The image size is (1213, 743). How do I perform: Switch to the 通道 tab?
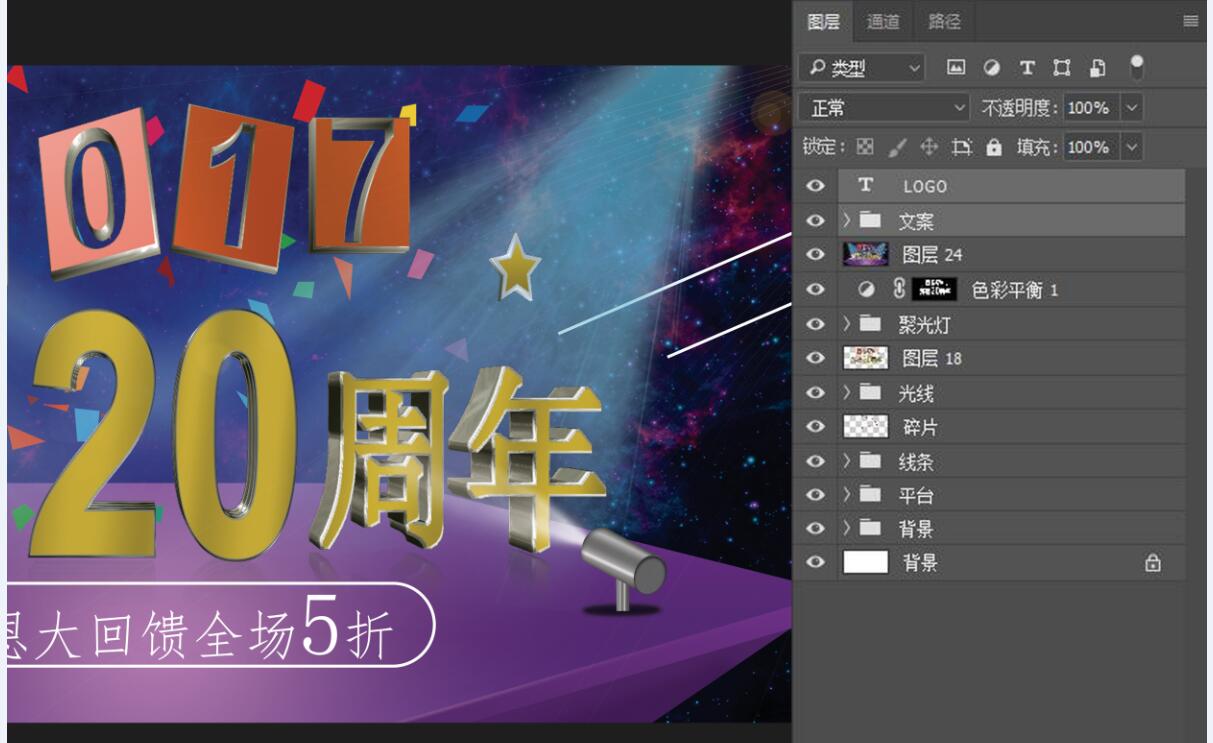point(884,21)
